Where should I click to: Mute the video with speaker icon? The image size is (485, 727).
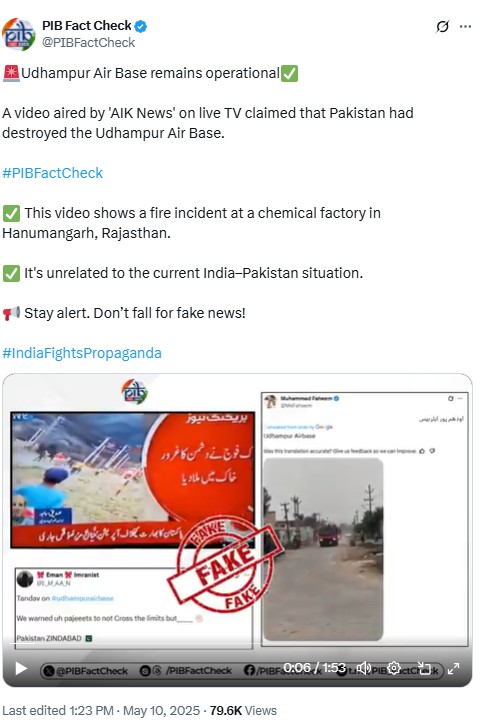tap(364, 668)
